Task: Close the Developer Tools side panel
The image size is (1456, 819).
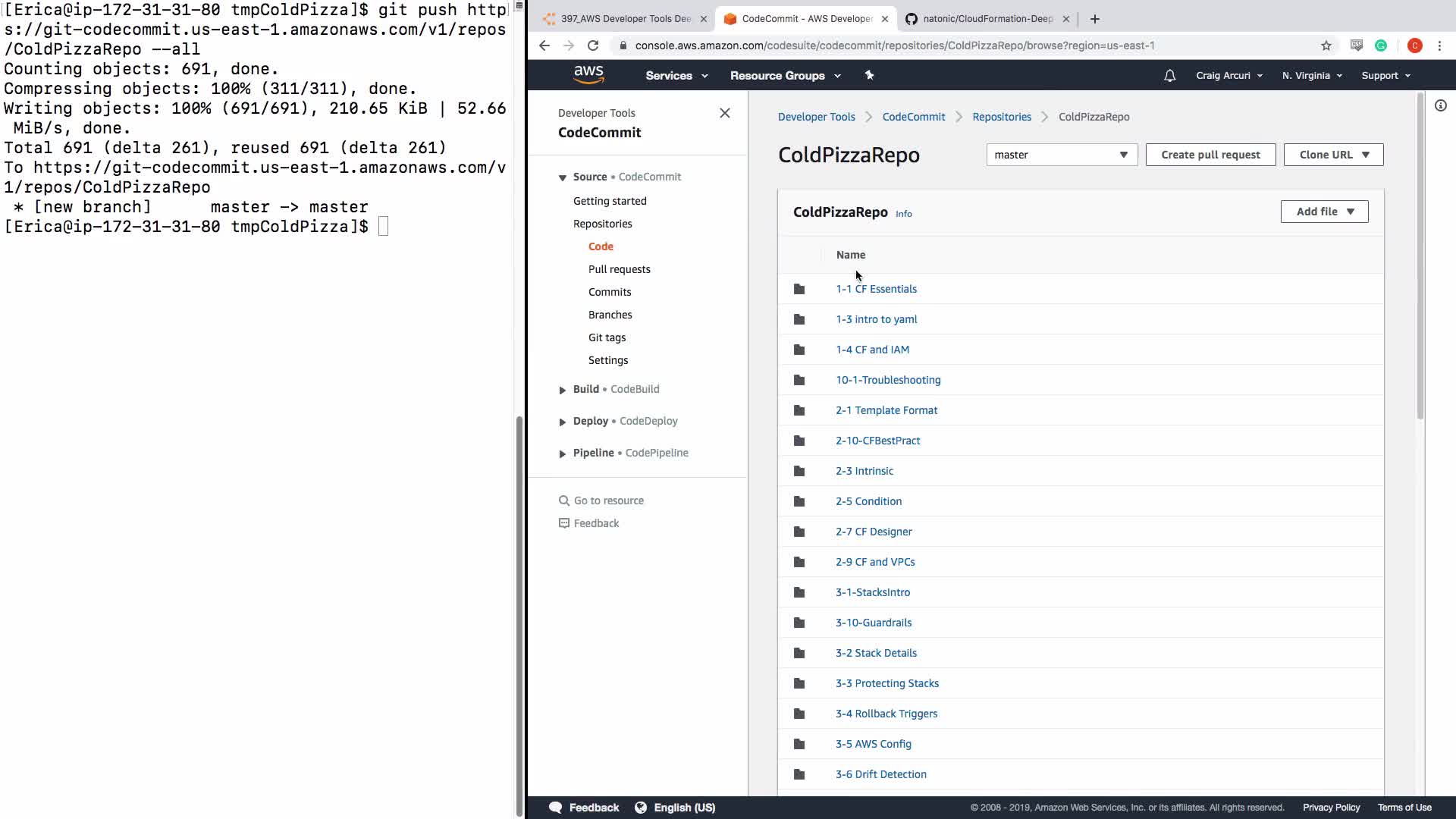Action: [x=725, y=113]
